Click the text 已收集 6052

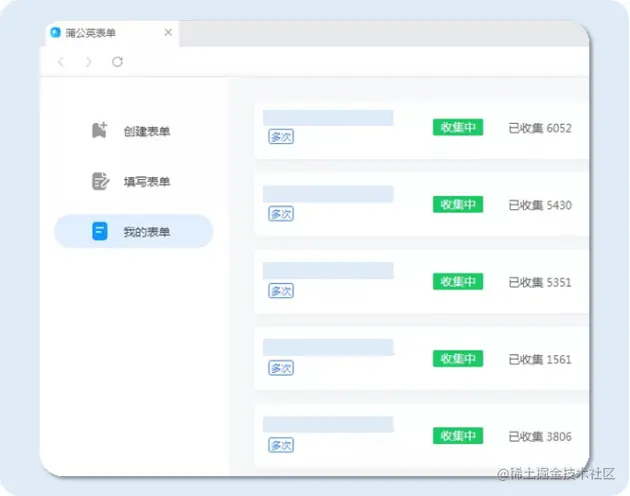coord(540,128)
